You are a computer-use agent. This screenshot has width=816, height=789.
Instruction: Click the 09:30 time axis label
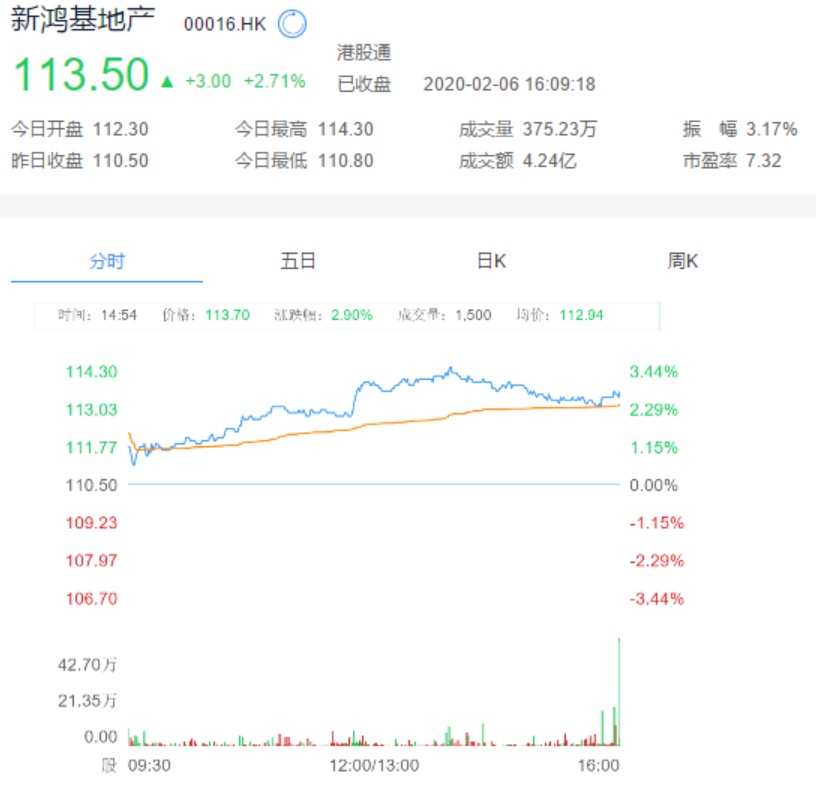point(150,766)
